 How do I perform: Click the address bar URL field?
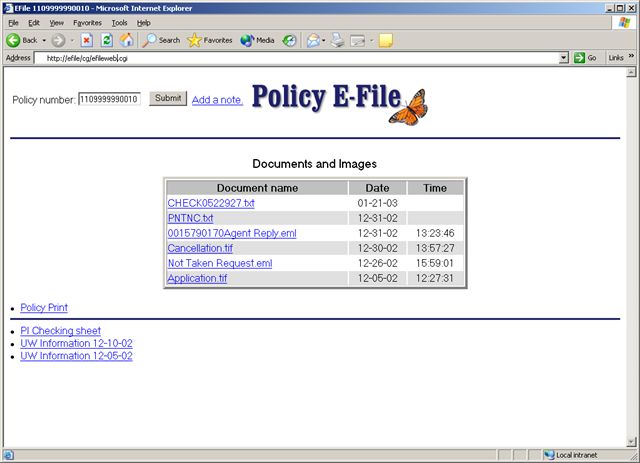pyautogui.click(x=296, y=58)
